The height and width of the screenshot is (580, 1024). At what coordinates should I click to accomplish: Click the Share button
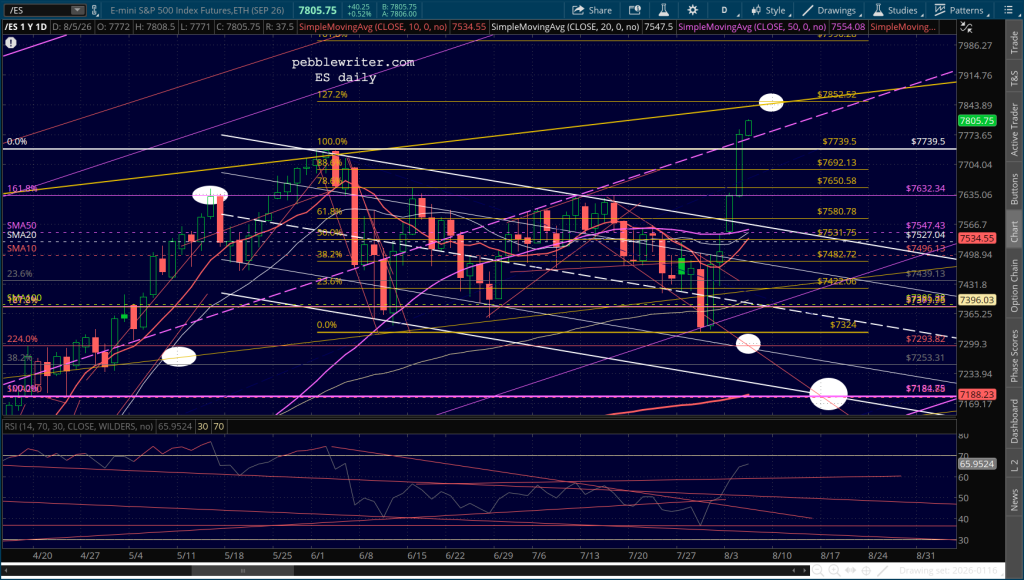tap(592, 10)
